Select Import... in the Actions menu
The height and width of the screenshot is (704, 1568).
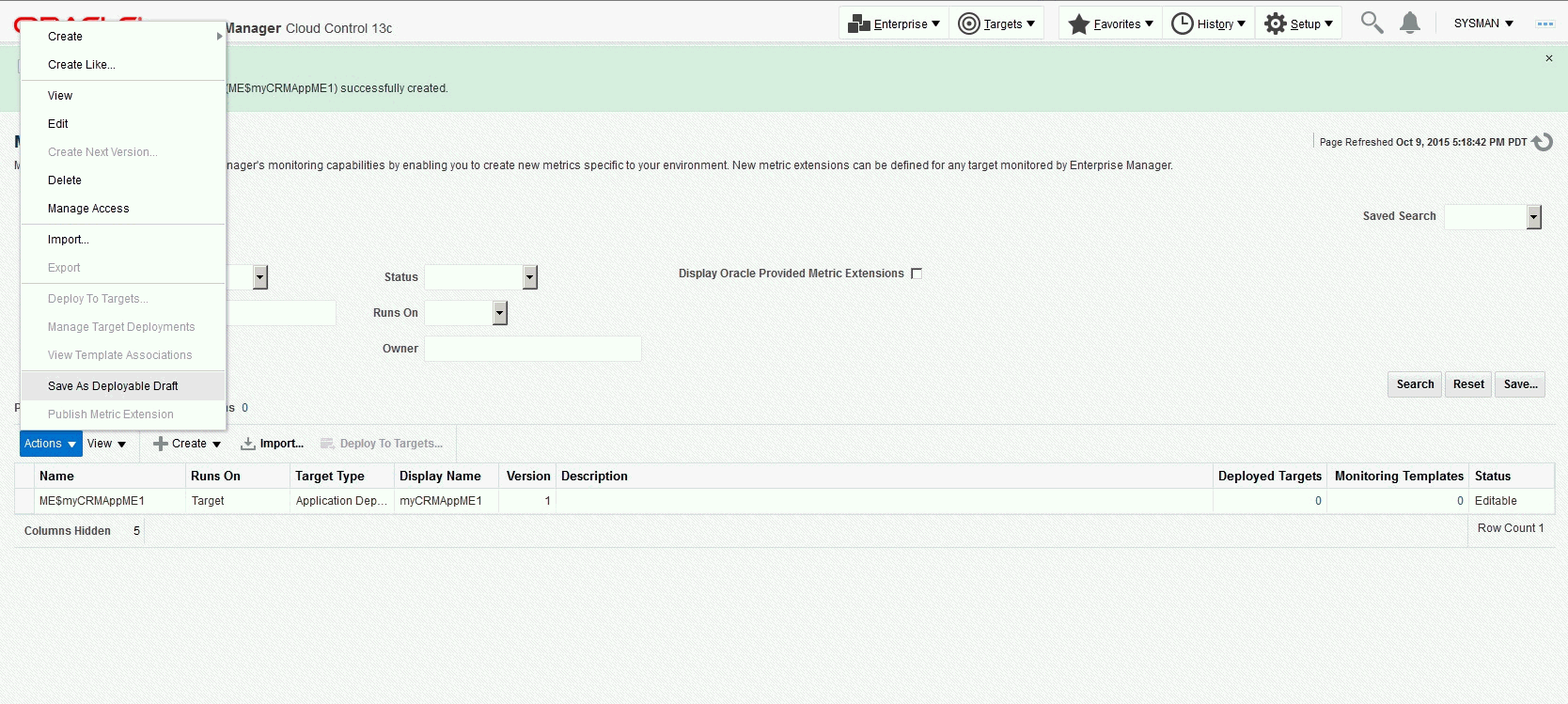[123, 240]
